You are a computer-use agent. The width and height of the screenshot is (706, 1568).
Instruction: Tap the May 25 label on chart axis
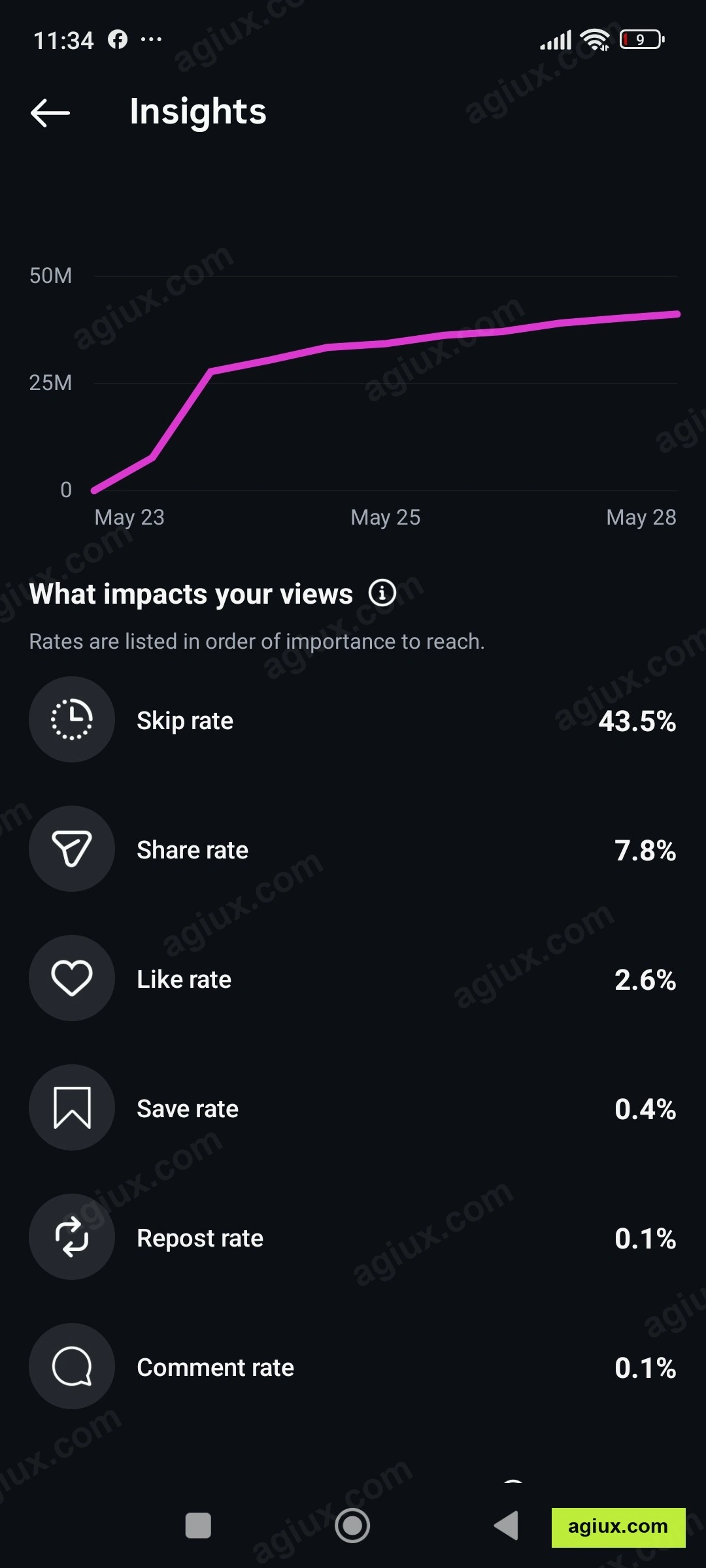(x=386, y=517)
